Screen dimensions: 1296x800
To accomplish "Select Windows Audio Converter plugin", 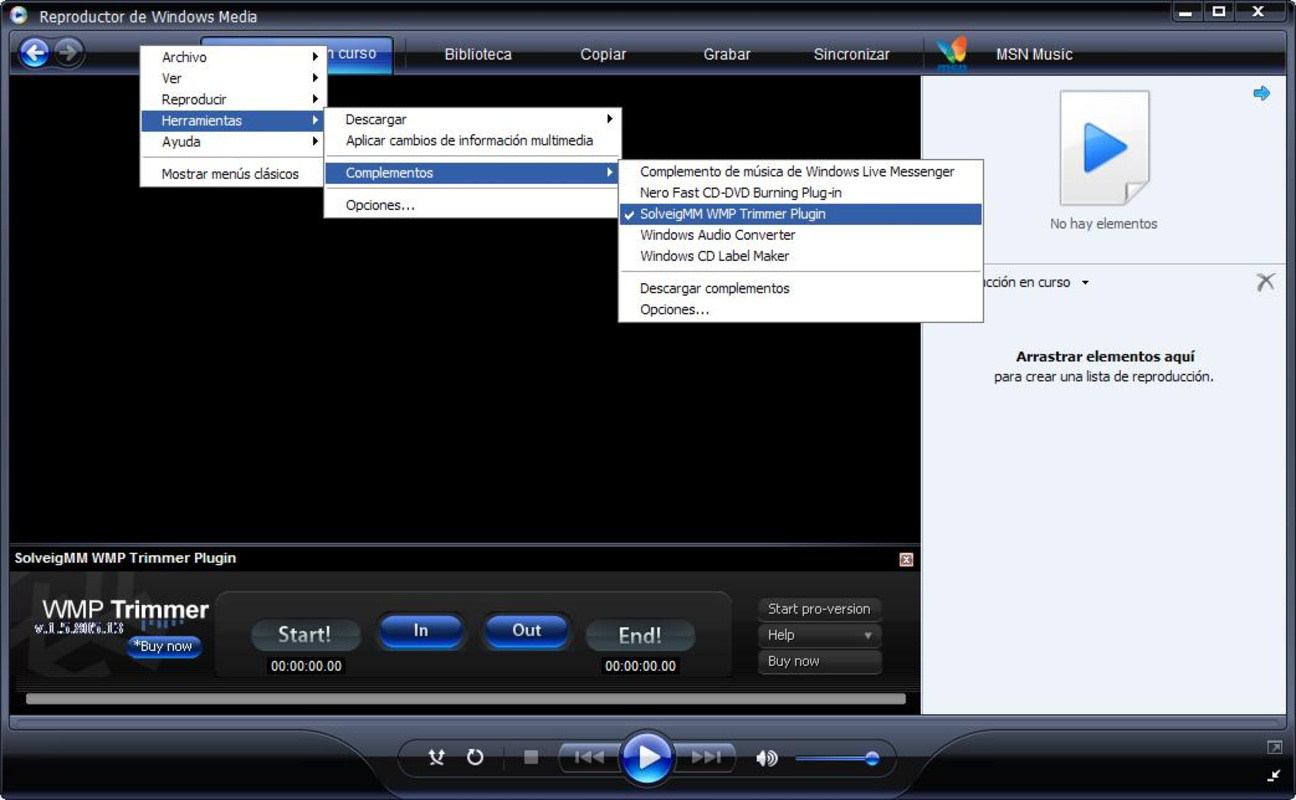I will [801, 235].
